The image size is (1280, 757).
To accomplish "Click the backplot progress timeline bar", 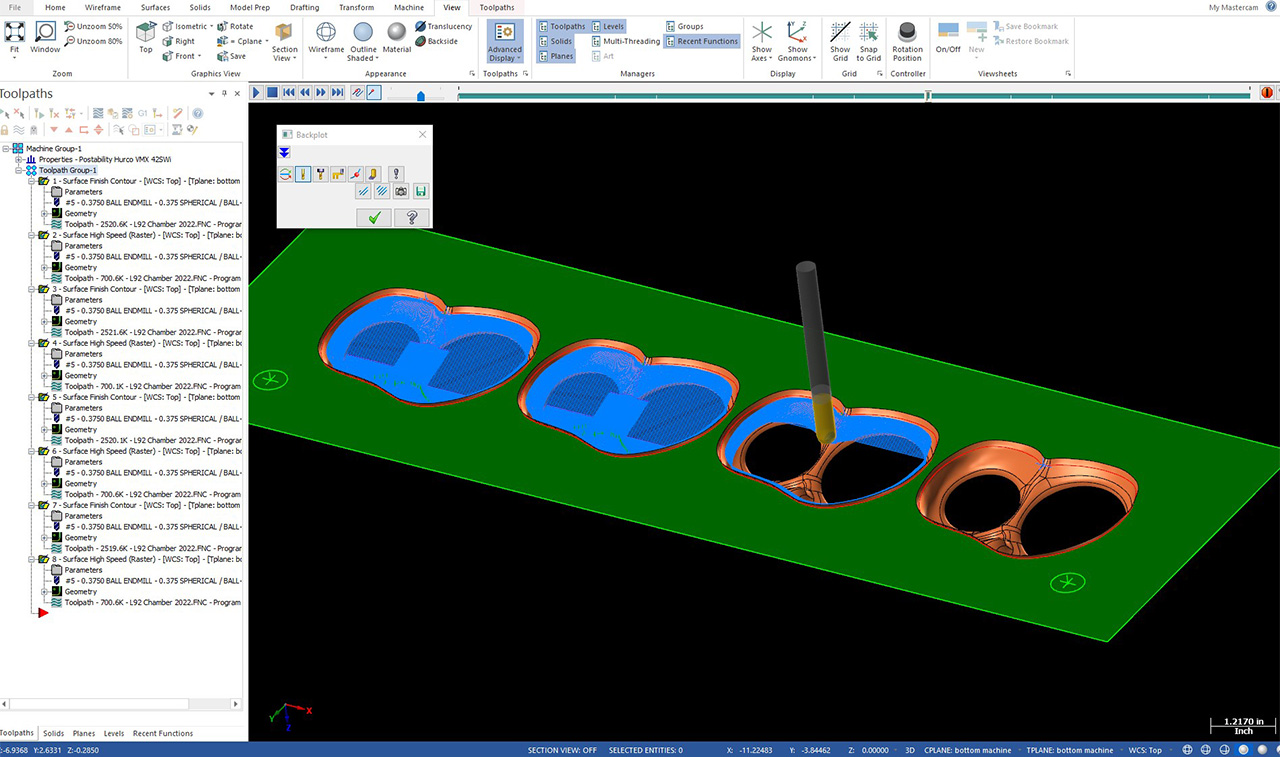I will pyautogui.click(x=854, y=95).
